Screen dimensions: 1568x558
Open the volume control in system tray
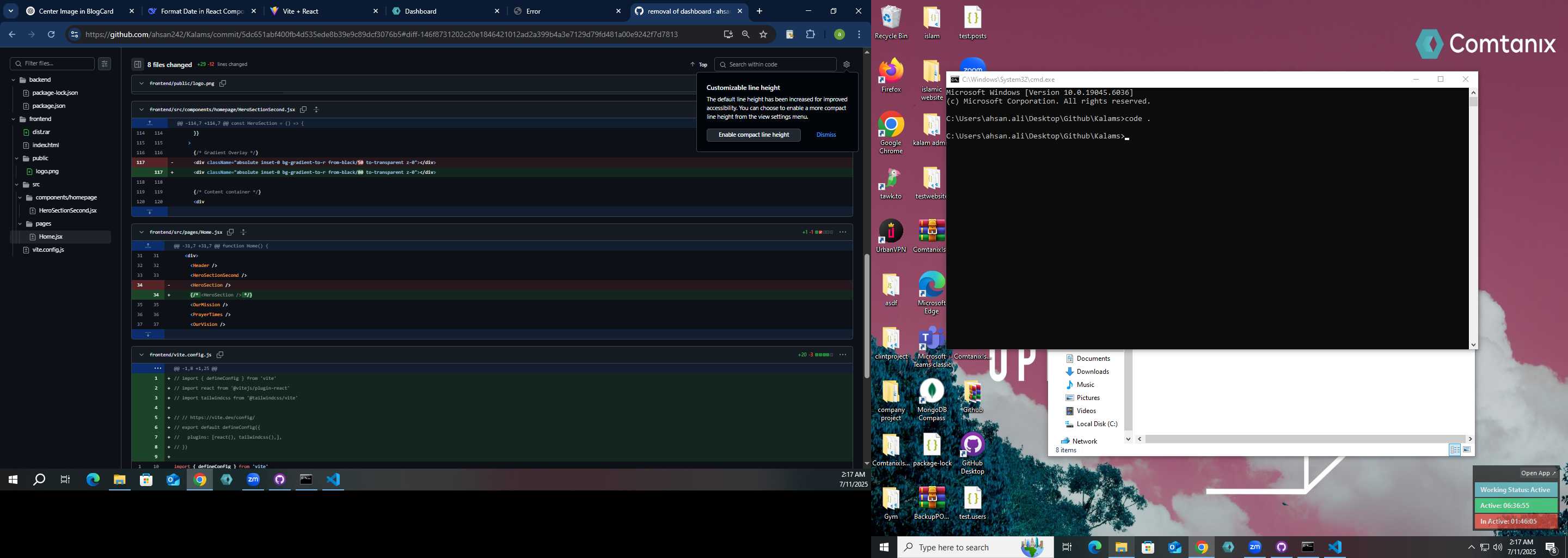1497,547
